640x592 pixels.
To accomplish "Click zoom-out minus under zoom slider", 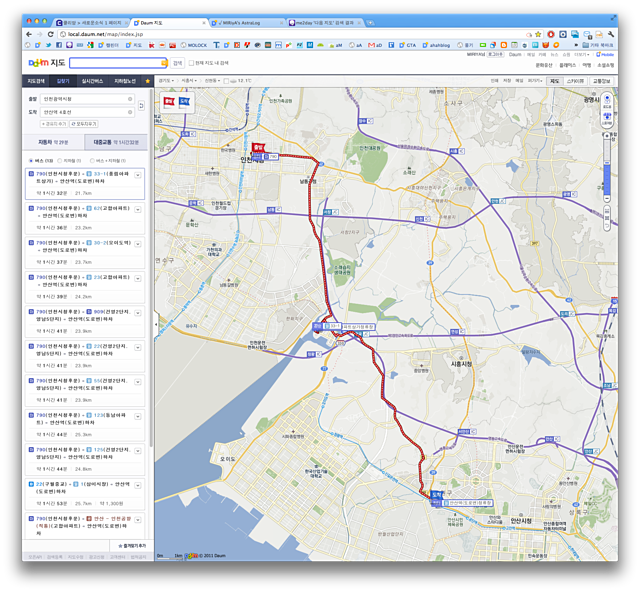I will tap(607, 198).
